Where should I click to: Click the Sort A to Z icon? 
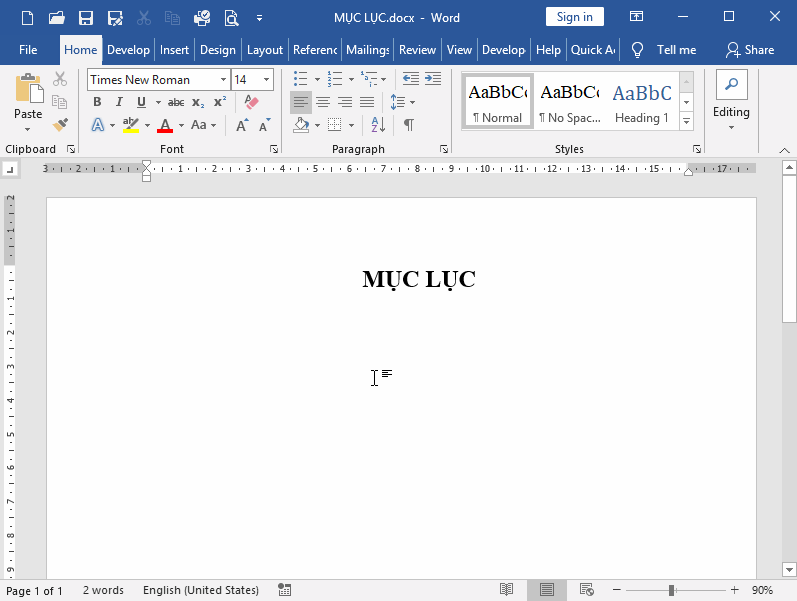(x=378, y=125)
